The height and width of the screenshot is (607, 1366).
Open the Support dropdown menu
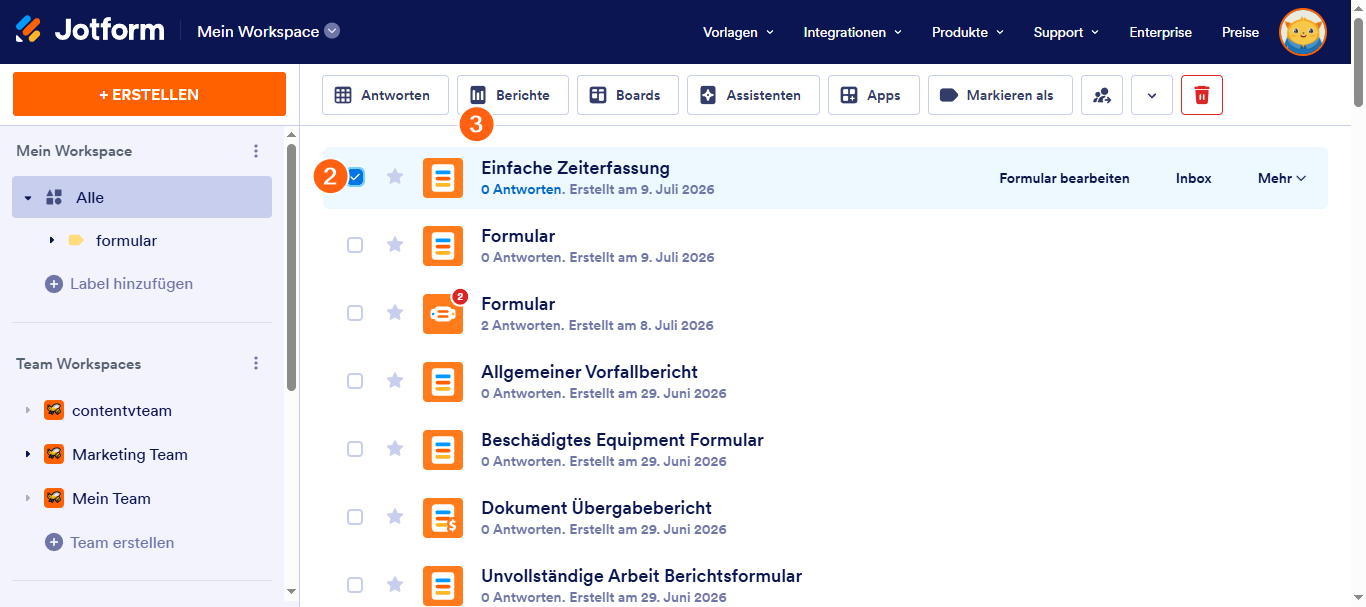[x=1067, y=32]
